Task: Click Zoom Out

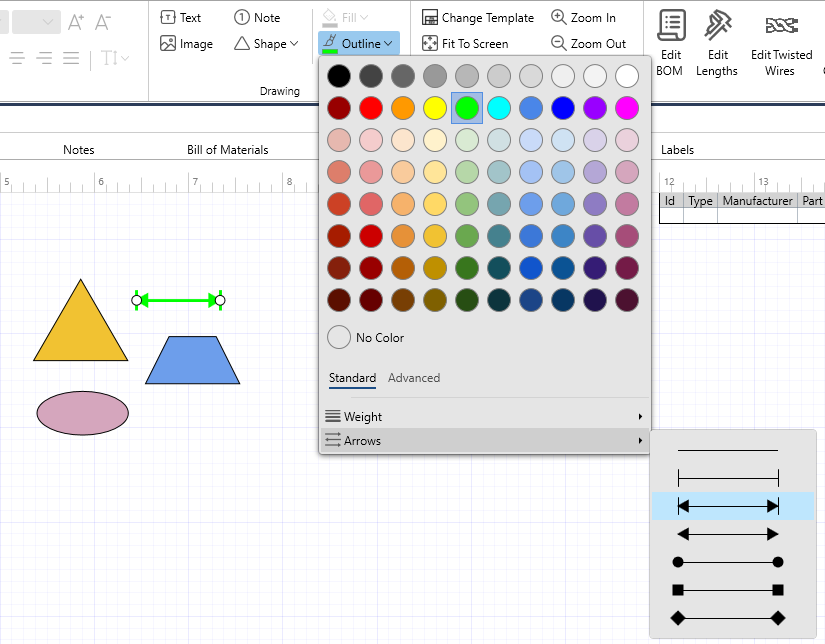Action: pyautogui.click(x=588, y=44)
